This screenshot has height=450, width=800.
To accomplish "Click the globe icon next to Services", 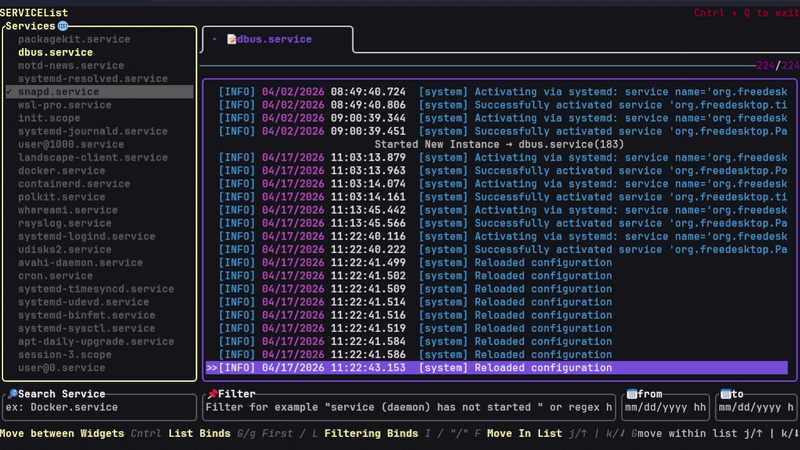I will (63, 26).
